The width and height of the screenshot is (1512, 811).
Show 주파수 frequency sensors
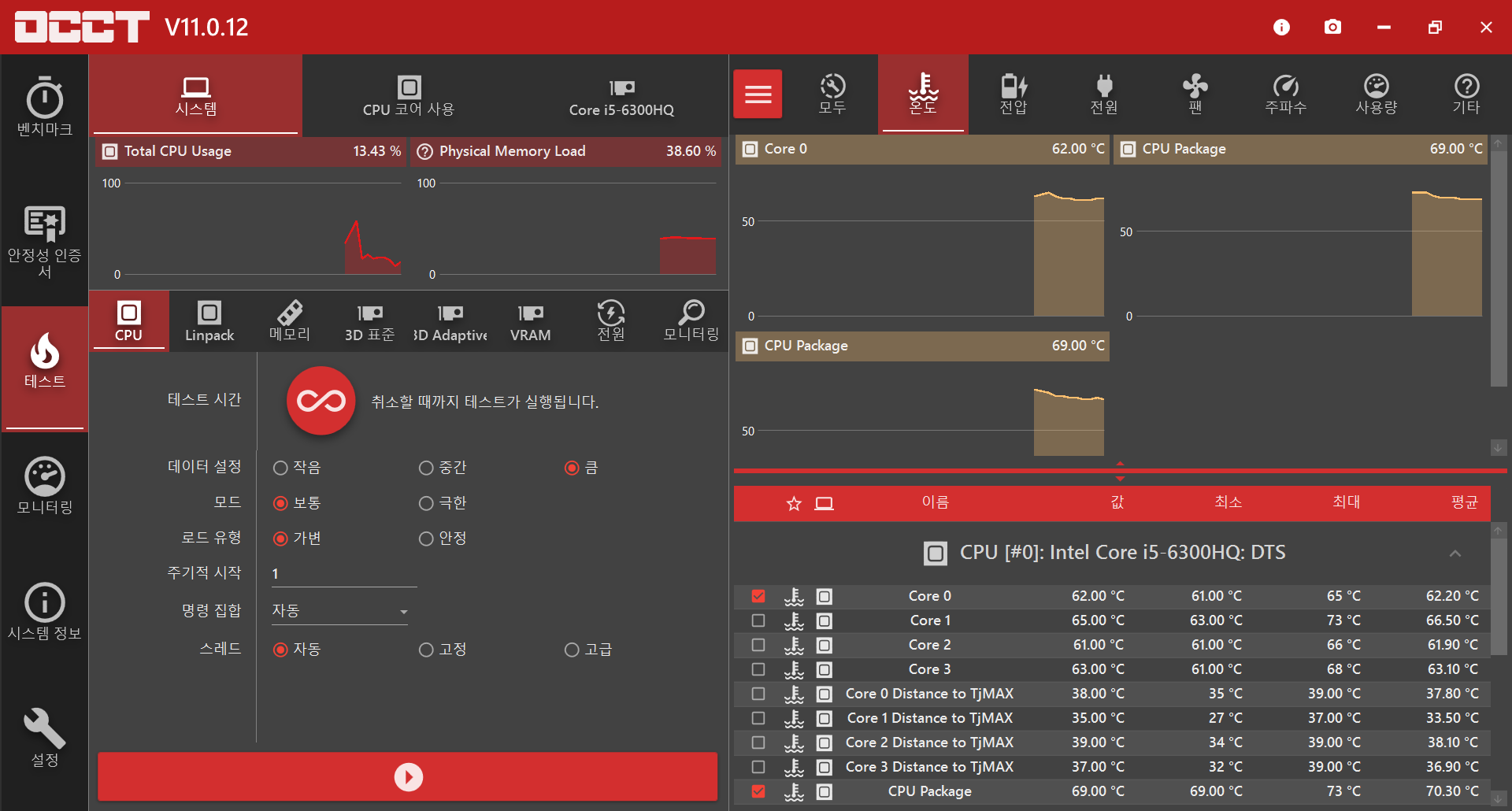[x=1285, y=94]
